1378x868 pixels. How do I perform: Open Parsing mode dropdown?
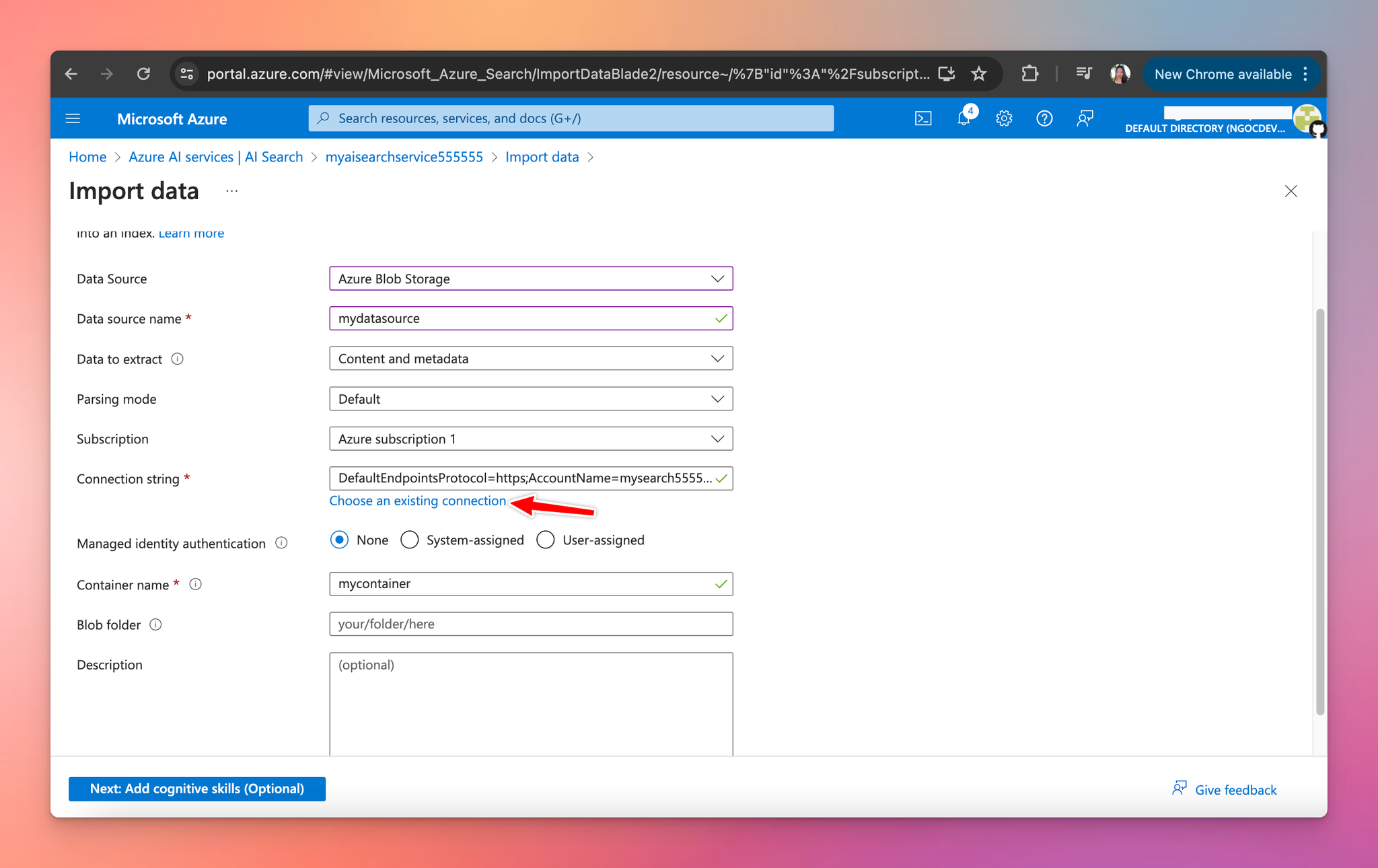click(531, 399)
